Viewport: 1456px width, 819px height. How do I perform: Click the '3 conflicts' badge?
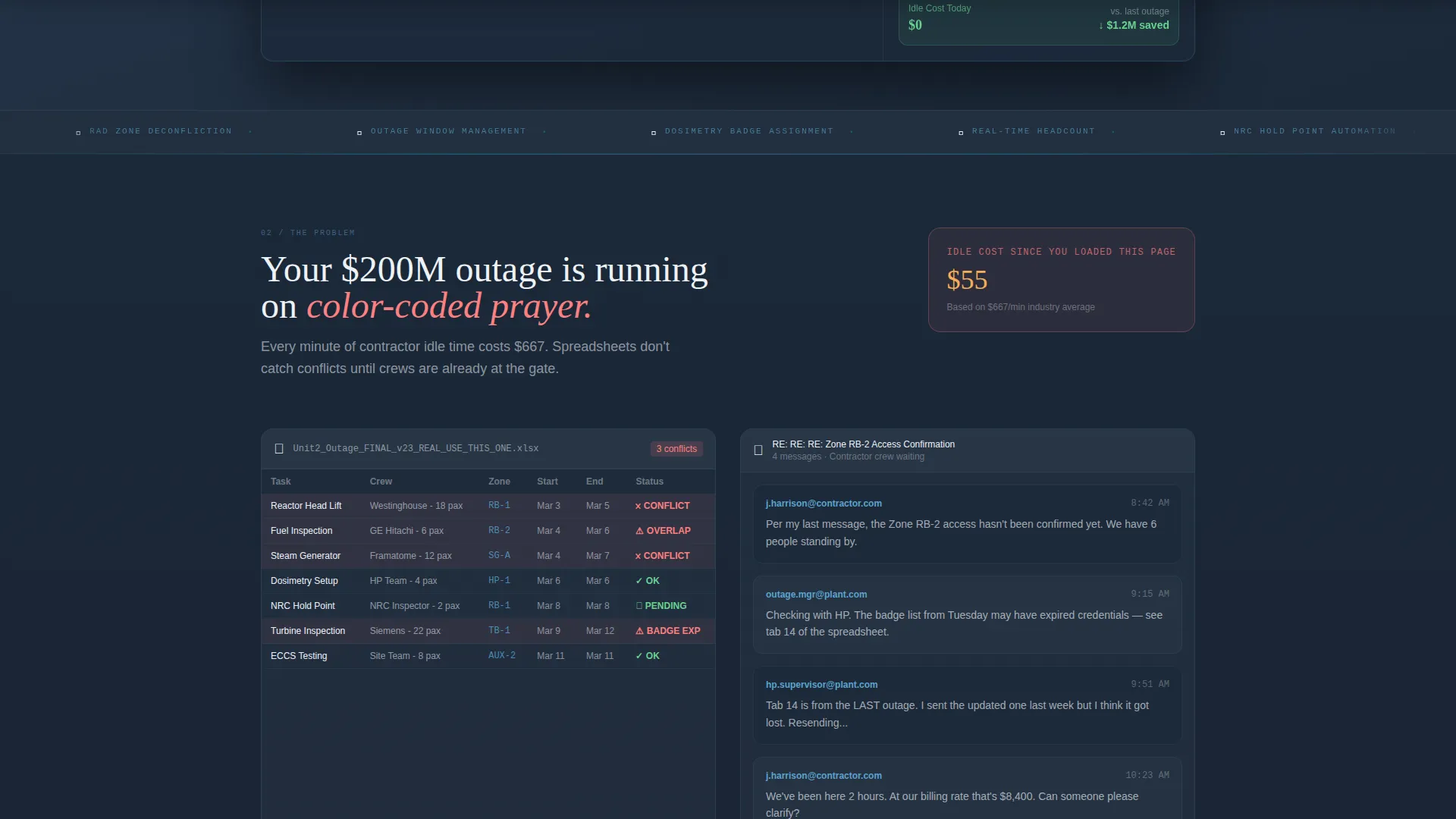click(x=676, y=449)
